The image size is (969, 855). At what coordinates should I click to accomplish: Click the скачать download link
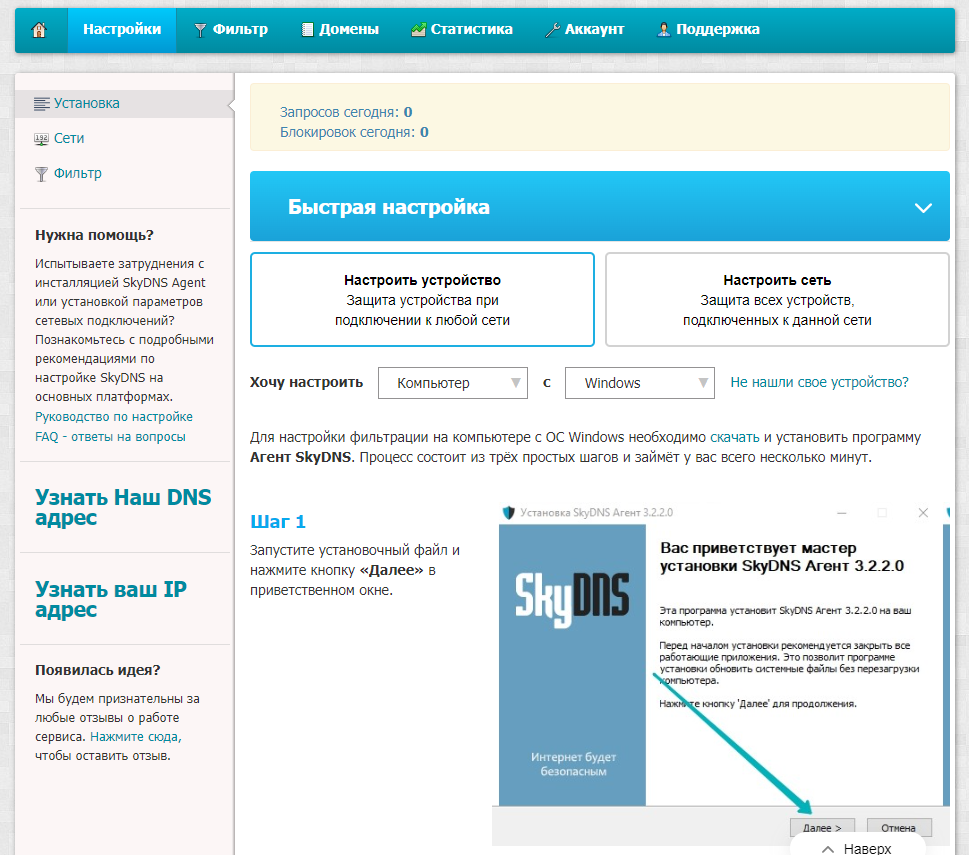[735, 437]
